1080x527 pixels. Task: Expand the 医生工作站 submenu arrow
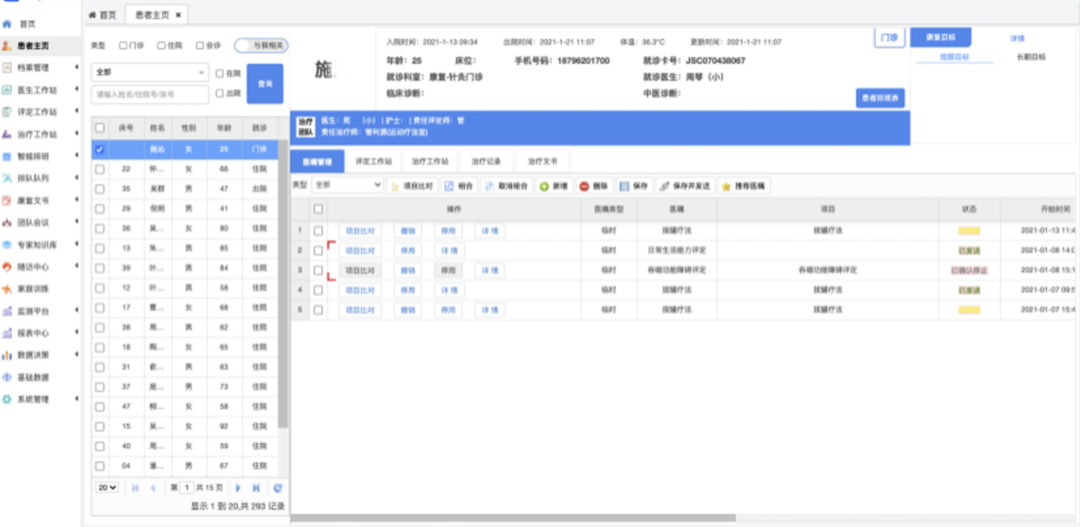tap(76, 90)
